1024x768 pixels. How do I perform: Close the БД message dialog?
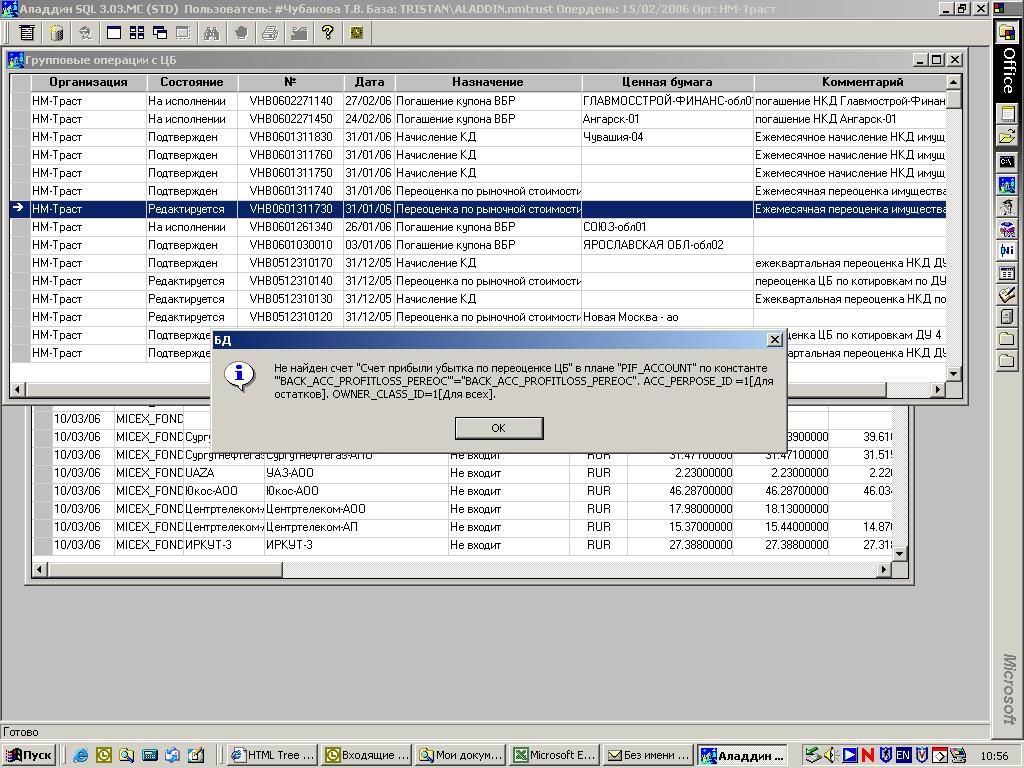tap(775, 340)
